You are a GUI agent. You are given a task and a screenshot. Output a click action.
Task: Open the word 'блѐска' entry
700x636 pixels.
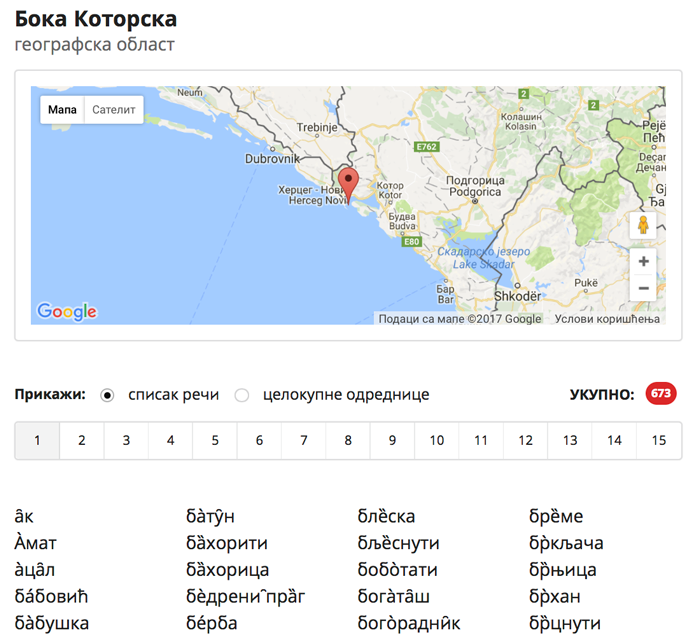click(386, 517)
